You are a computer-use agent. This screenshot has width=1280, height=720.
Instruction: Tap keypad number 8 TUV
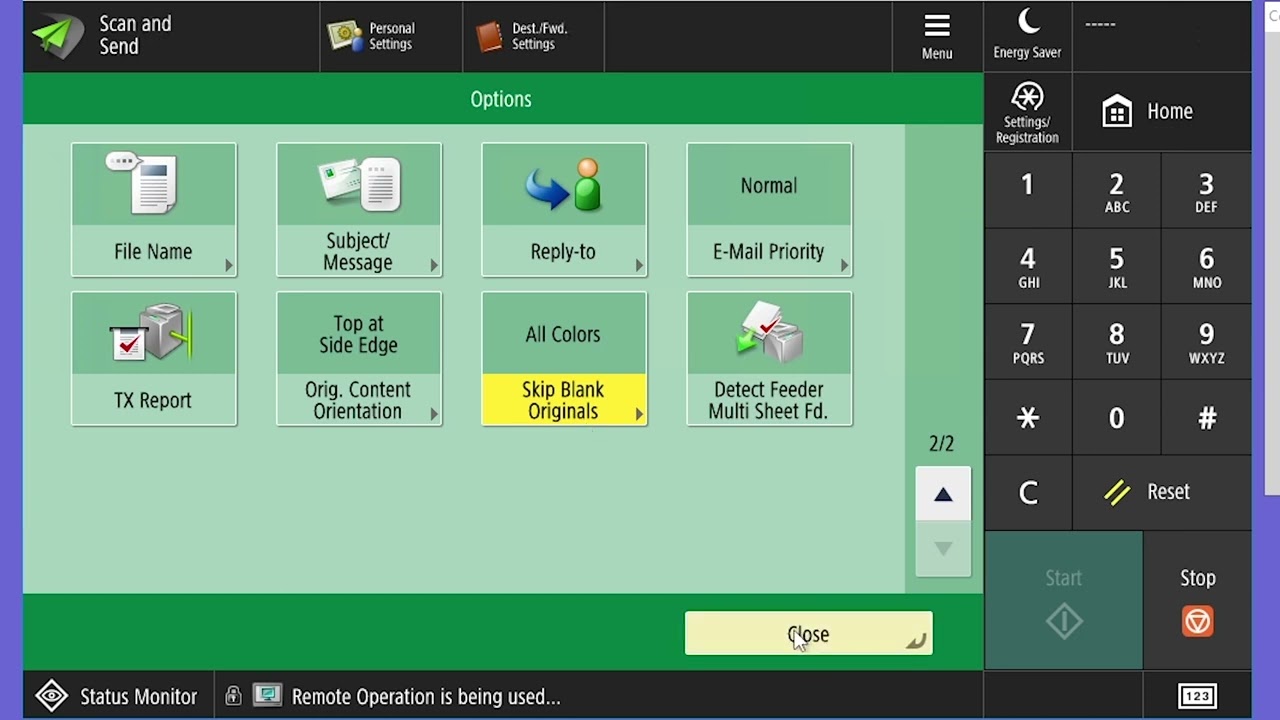[1117, 342]
